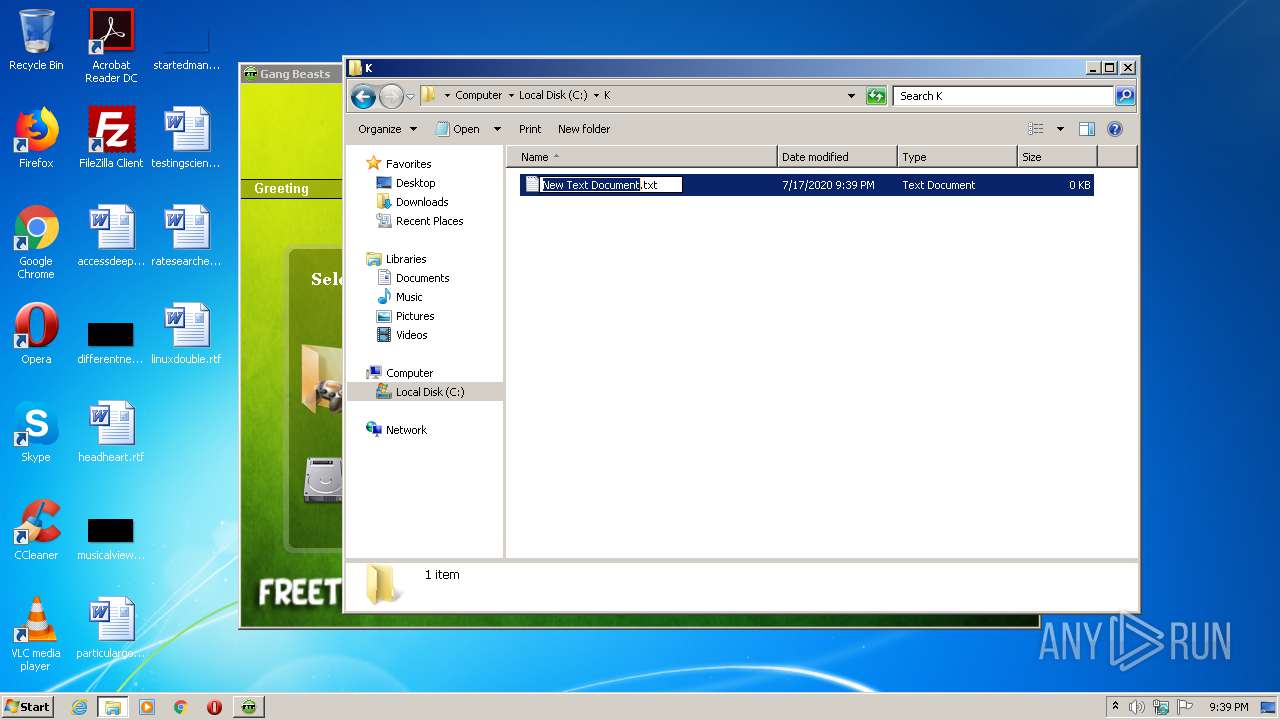Click the Search K input field

1003,96
